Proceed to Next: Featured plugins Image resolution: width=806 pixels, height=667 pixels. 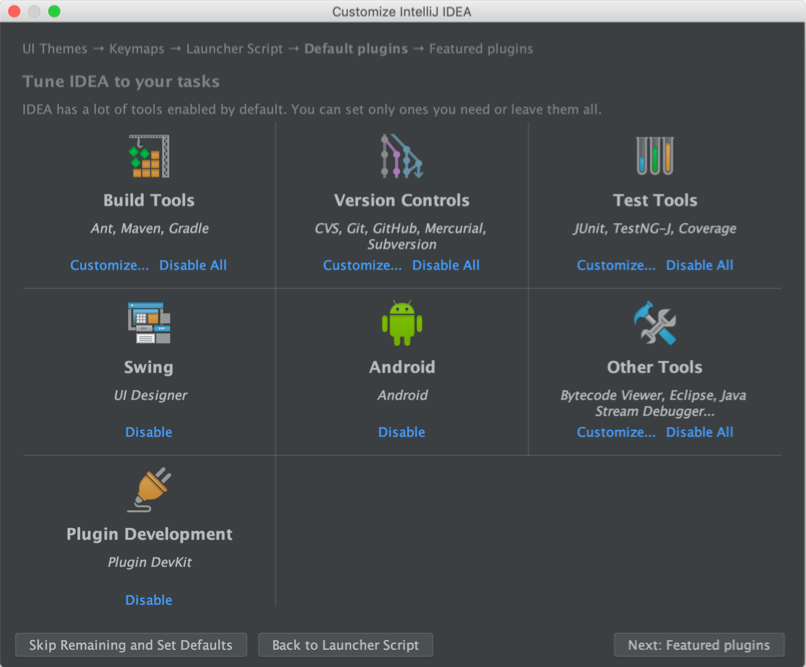pos(699,645)
